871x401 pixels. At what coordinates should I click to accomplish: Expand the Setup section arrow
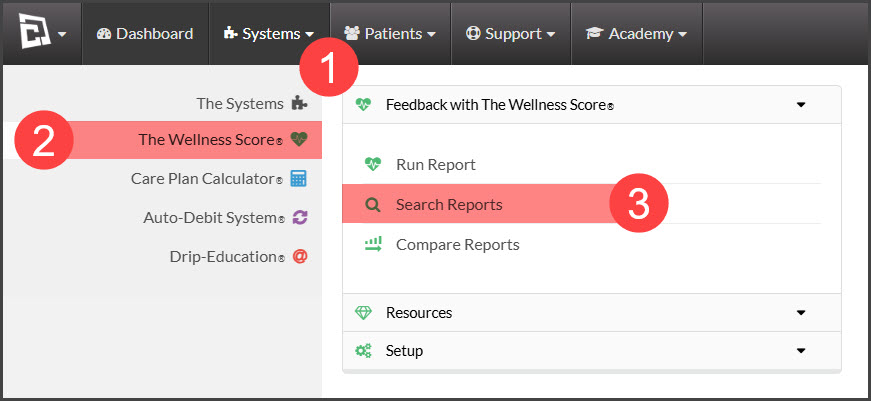click(x=801, y=350)
